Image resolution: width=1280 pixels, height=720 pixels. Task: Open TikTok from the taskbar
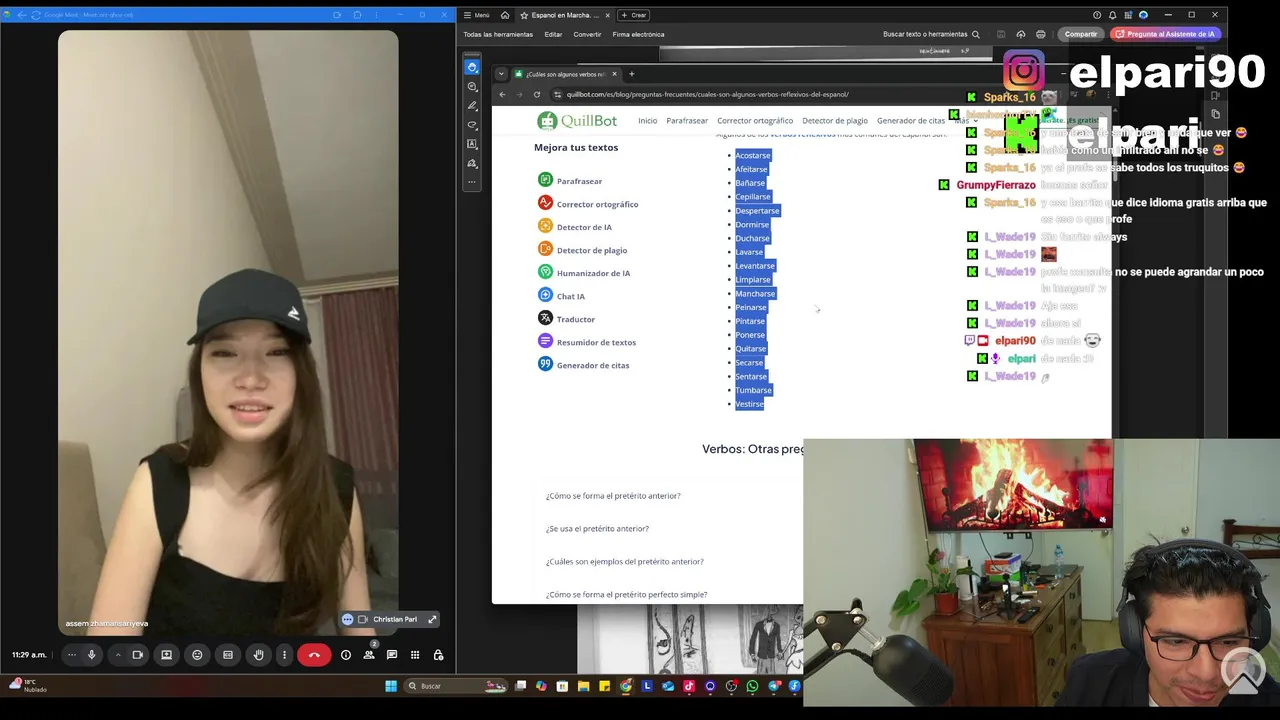click(689, 686)
